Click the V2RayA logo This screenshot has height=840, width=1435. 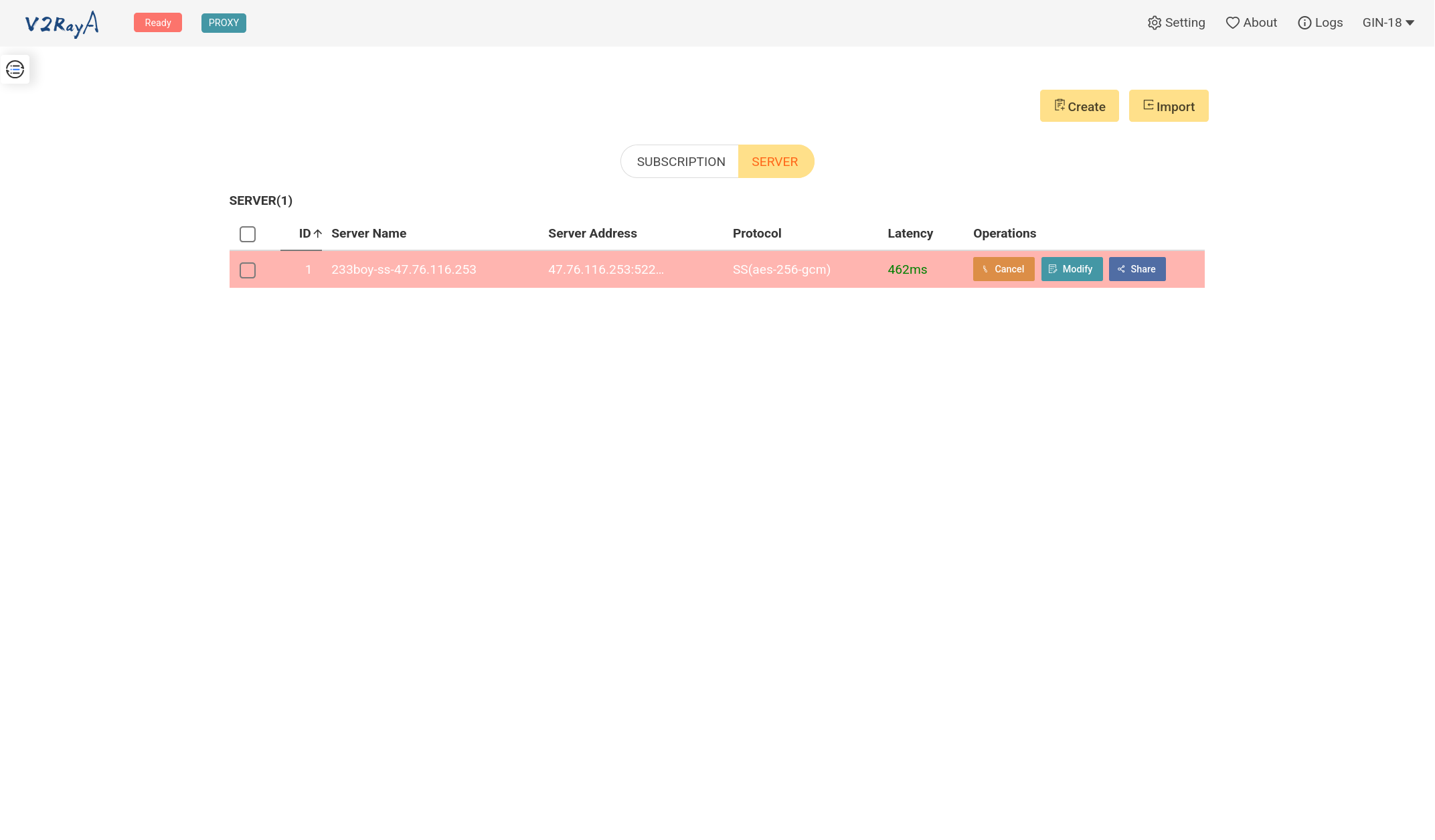[62, 24]
